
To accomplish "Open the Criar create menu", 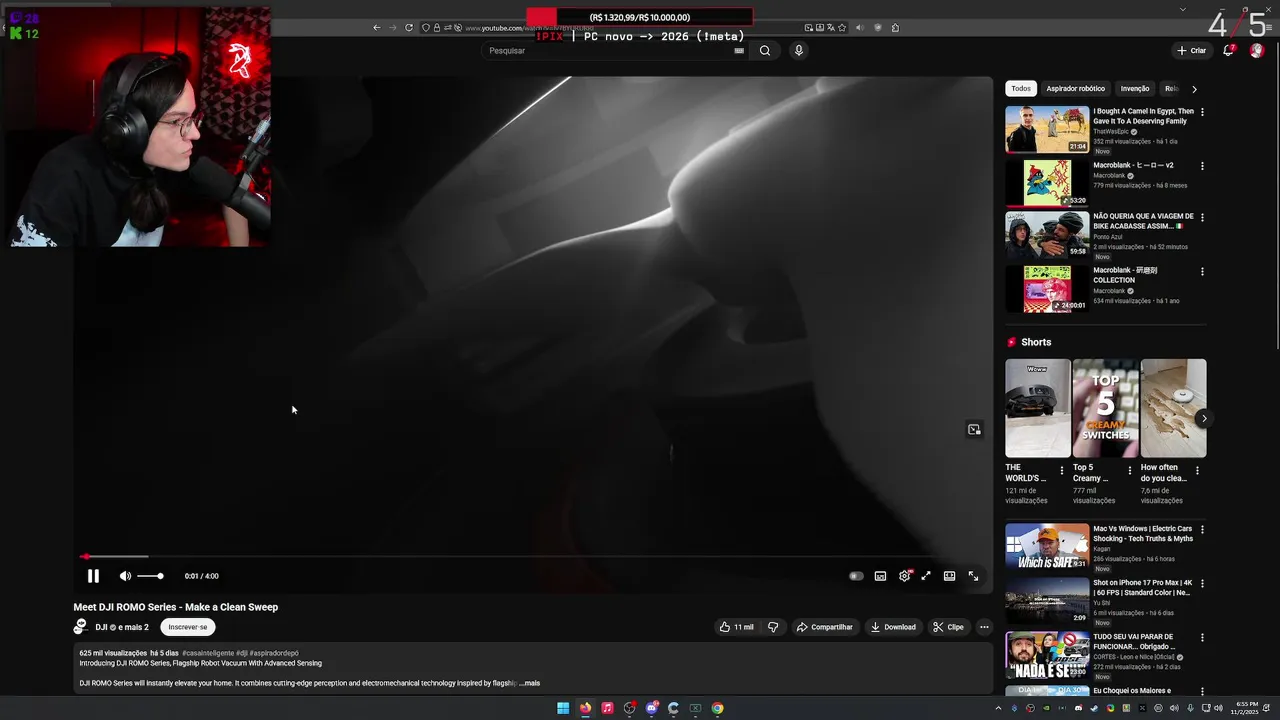I will tap(1192, 51).
